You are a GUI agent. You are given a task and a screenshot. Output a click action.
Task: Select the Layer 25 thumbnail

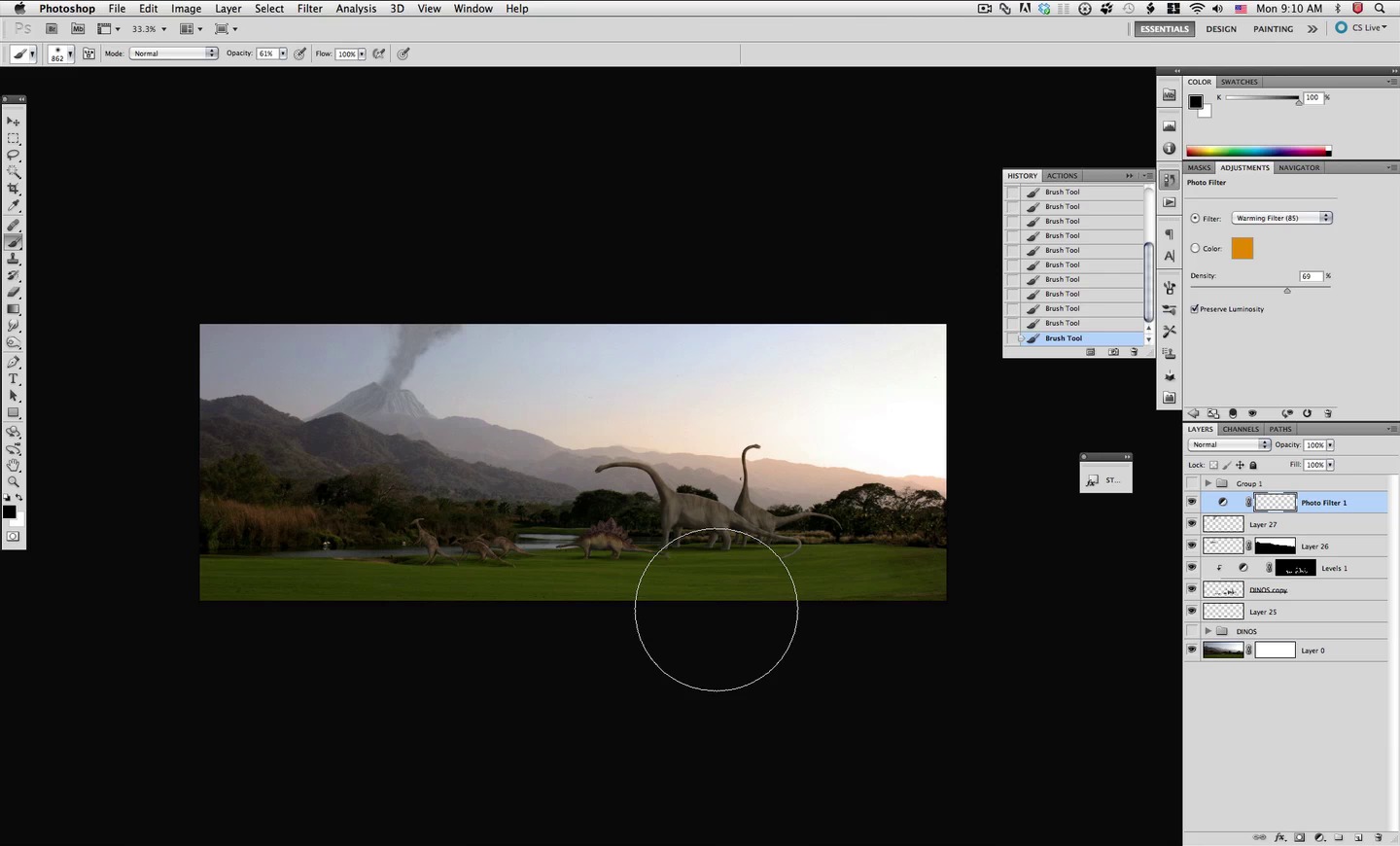click(x=1223, y=611)
